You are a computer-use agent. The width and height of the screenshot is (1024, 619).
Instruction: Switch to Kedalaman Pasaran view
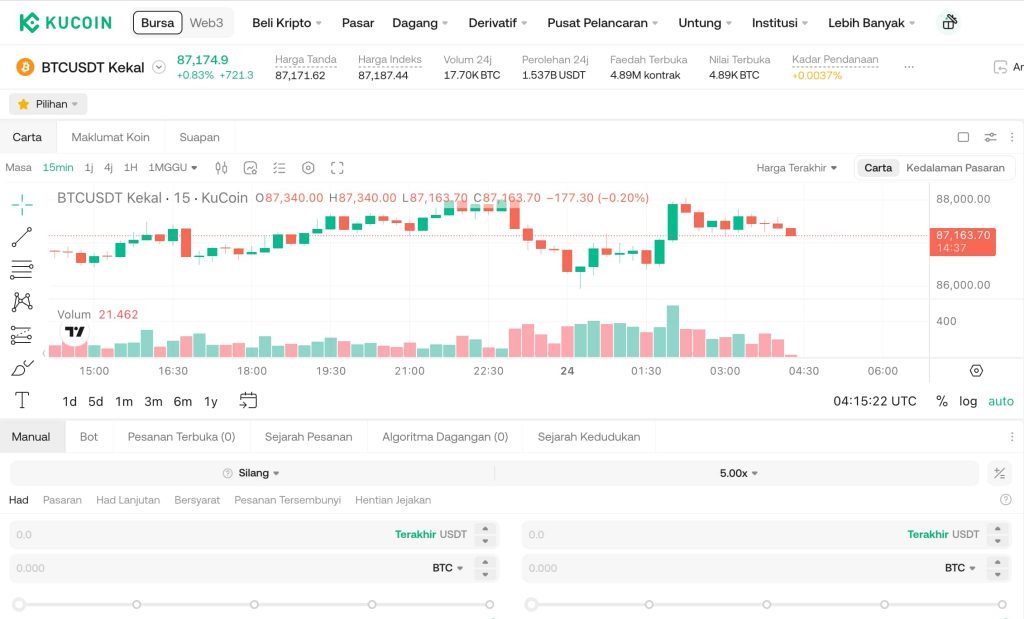coord(954,168)
